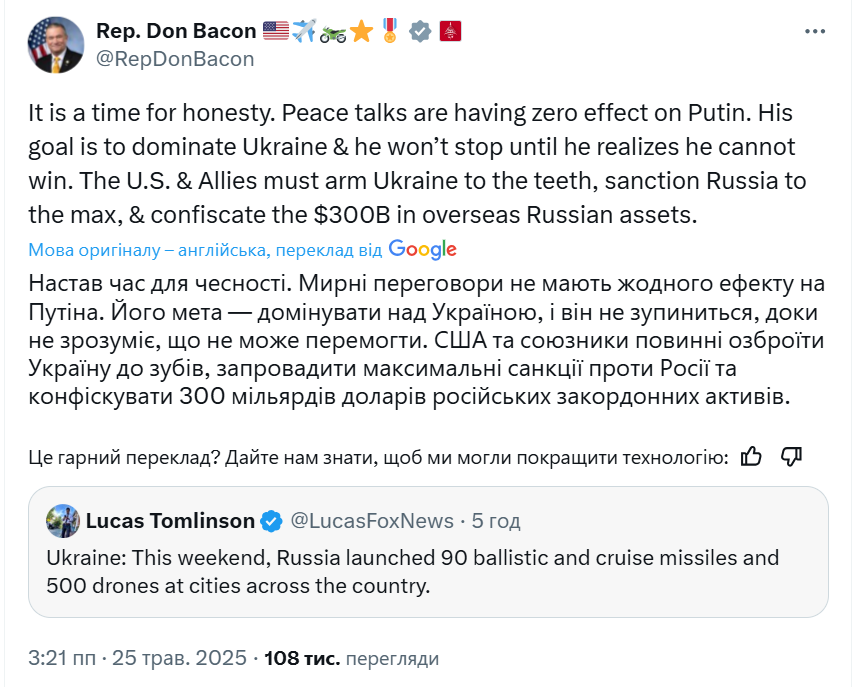Open the three-dot more options menu
This screenshot has width=860, height=687.
coord(815,33)
